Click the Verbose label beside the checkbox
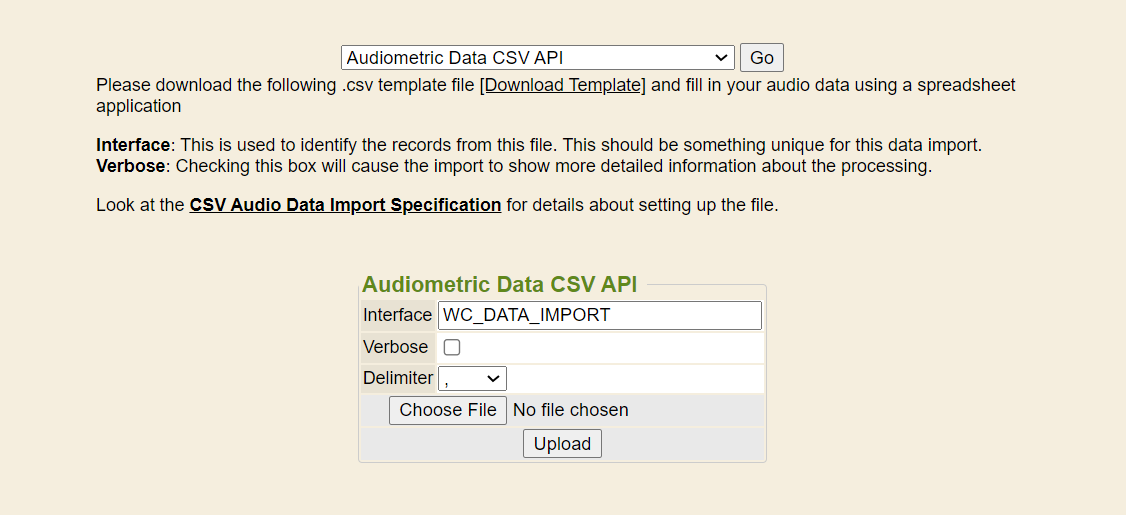The image size is (1126, 515). tap(395, 347)
